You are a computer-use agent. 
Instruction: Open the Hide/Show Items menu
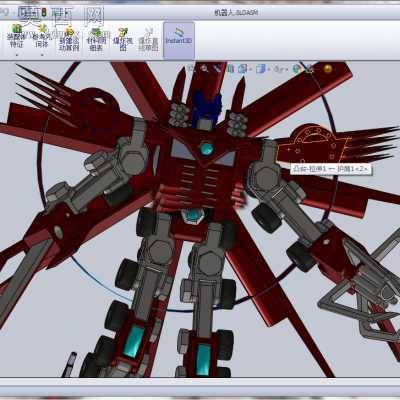coord(278,69)
